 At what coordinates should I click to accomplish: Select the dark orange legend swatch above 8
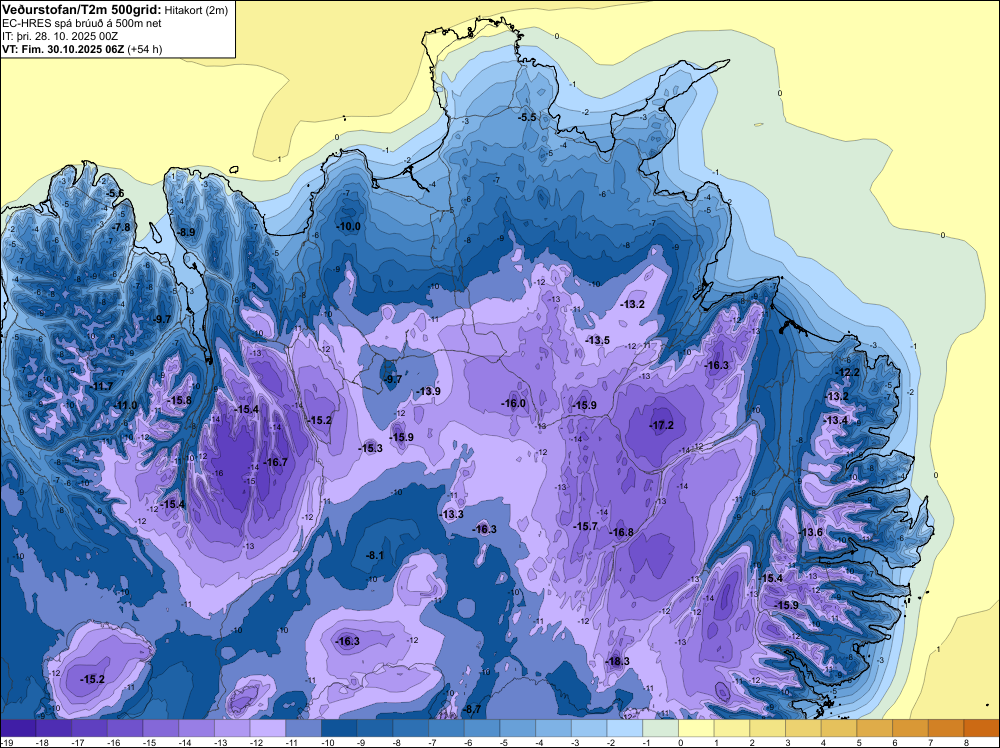point(982,728)
